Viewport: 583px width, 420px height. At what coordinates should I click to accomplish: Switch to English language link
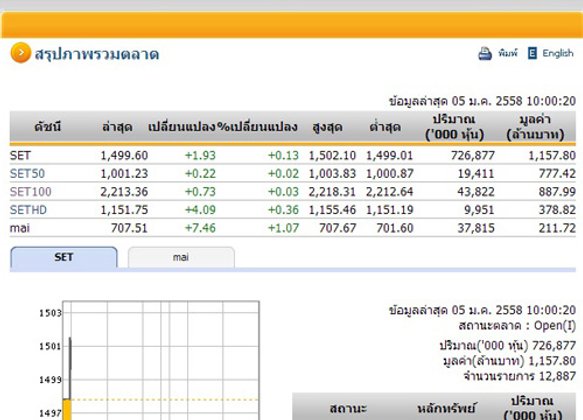pos(558,53)
